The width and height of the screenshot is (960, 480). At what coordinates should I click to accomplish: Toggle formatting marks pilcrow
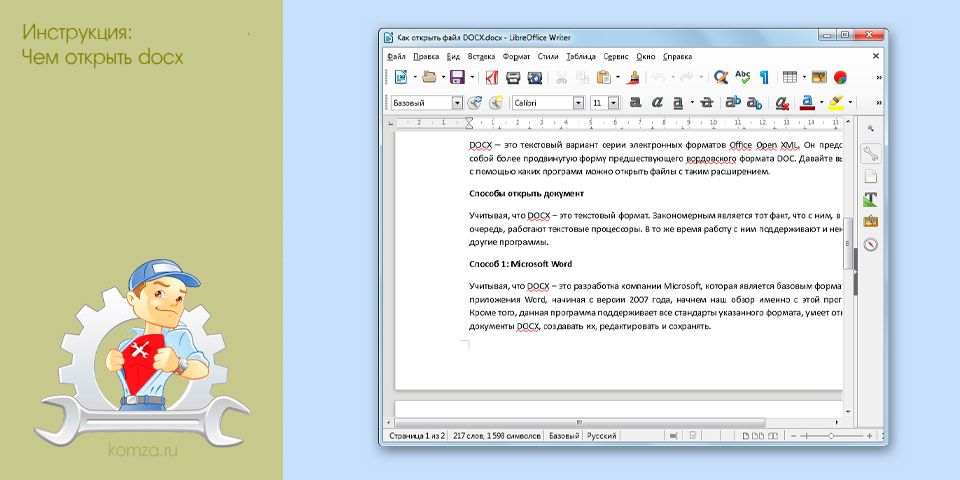coord(764,77)
